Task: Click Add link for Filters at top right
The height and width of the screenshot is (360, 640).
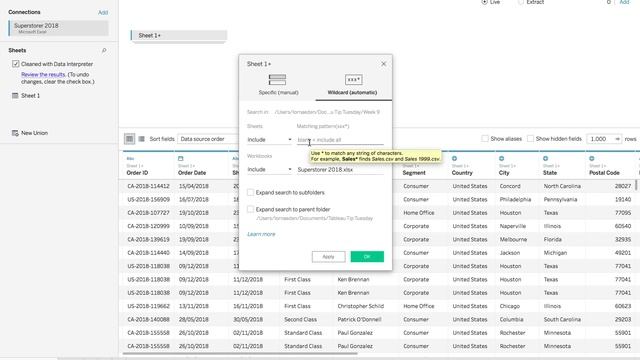Action: [624, 2]
